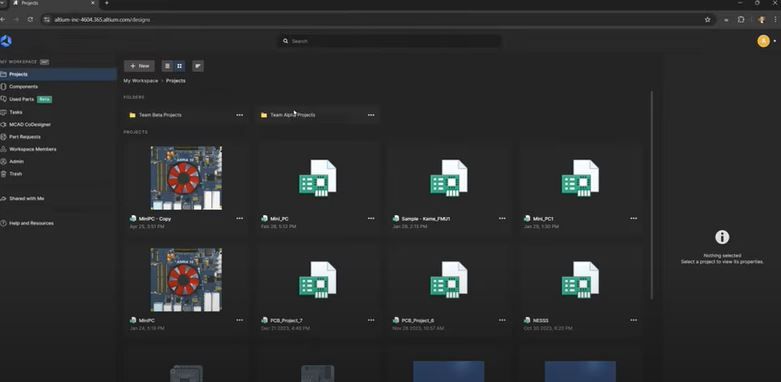Click the Sample - Kame_FMU1 project name
The image size is (781, 382).
(x=425, y=219)
